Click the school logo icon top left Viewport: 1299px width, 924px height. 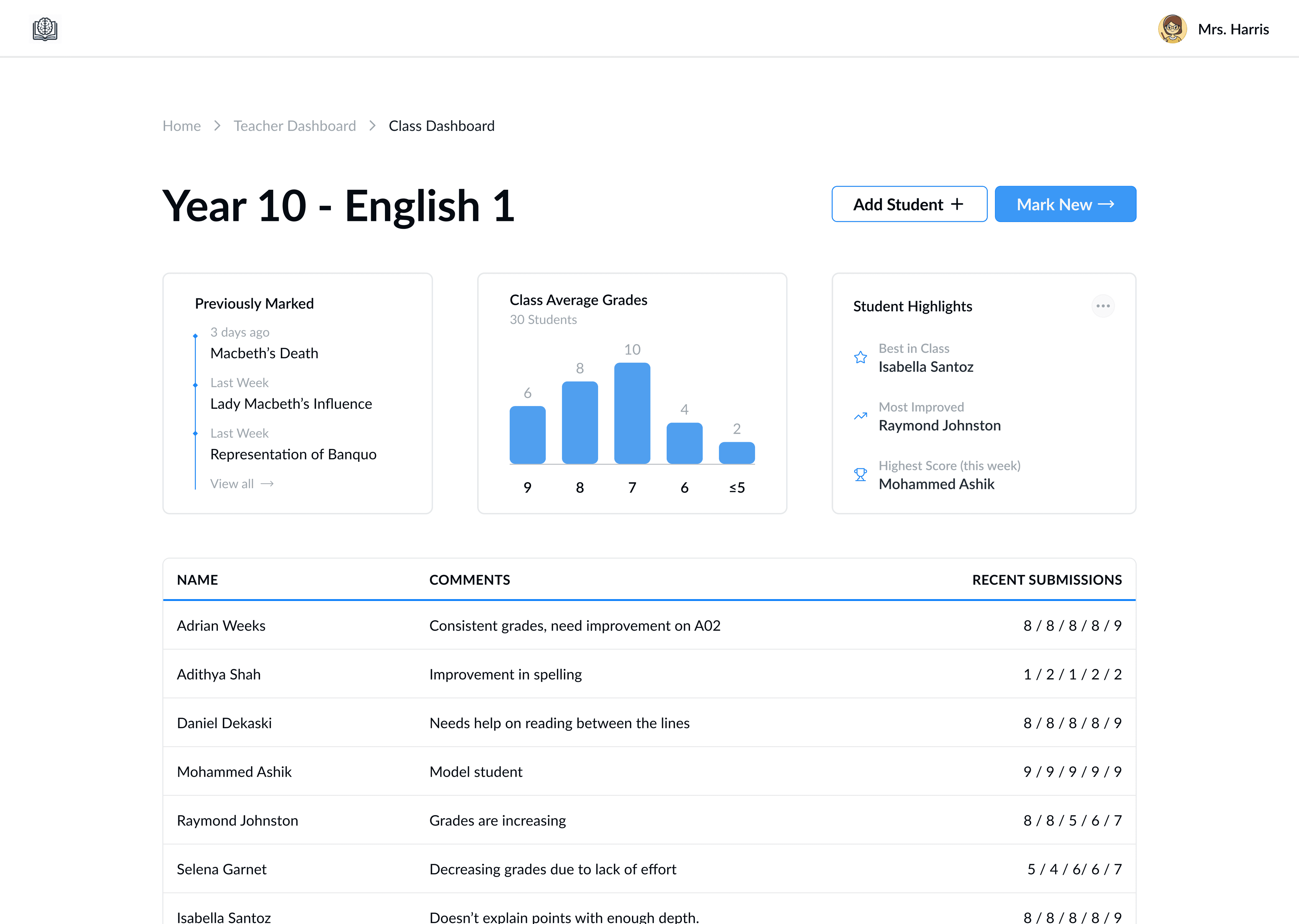(x=45, y=29)
